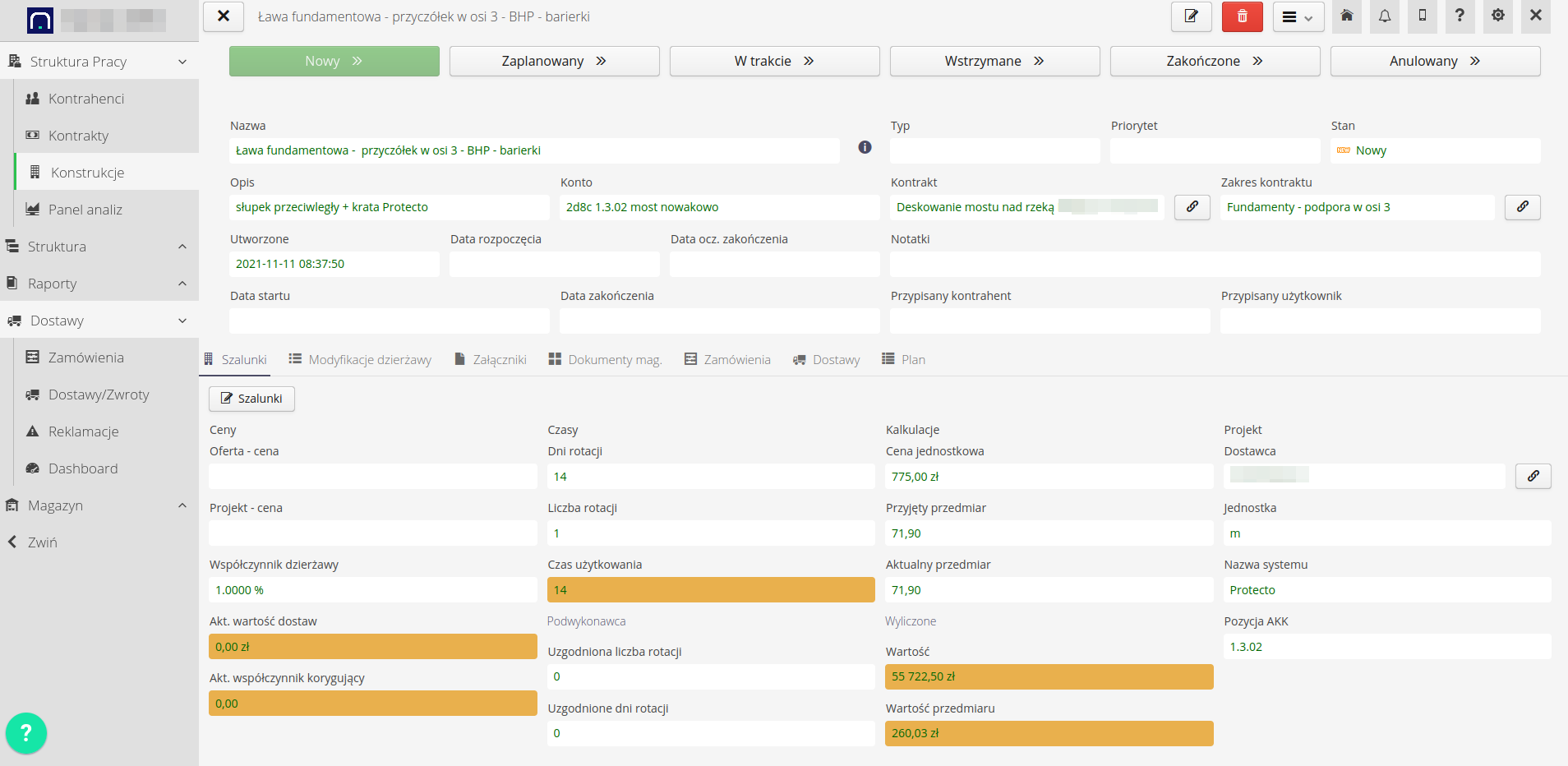Click link icon beside Dostawca field

point(1533,476)
